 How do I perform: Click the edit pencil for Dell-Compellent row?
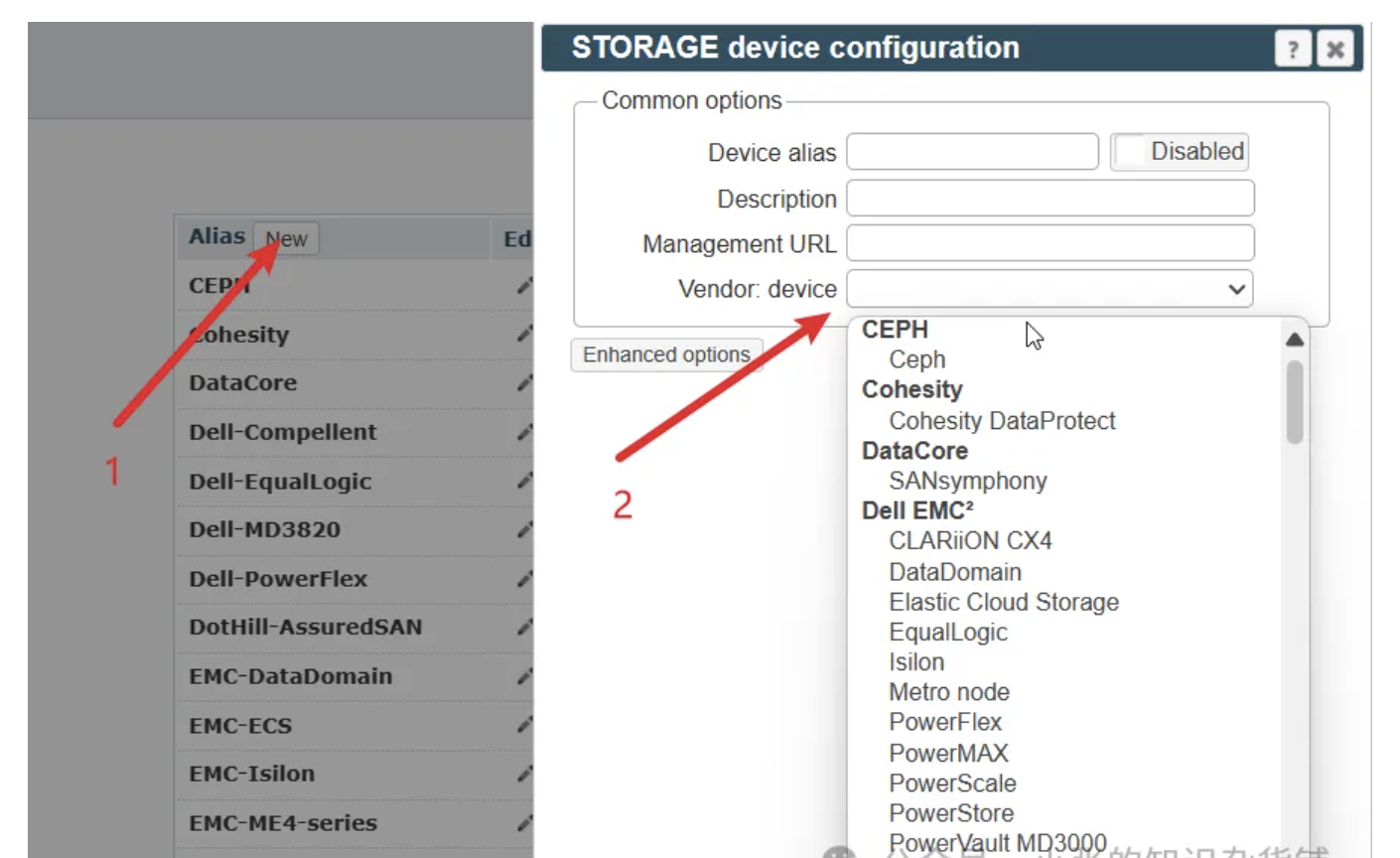(x=524, y=432)
